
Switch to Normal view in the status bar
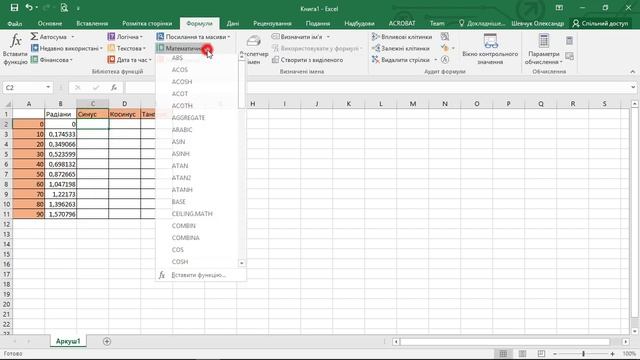tap(503, 353)
